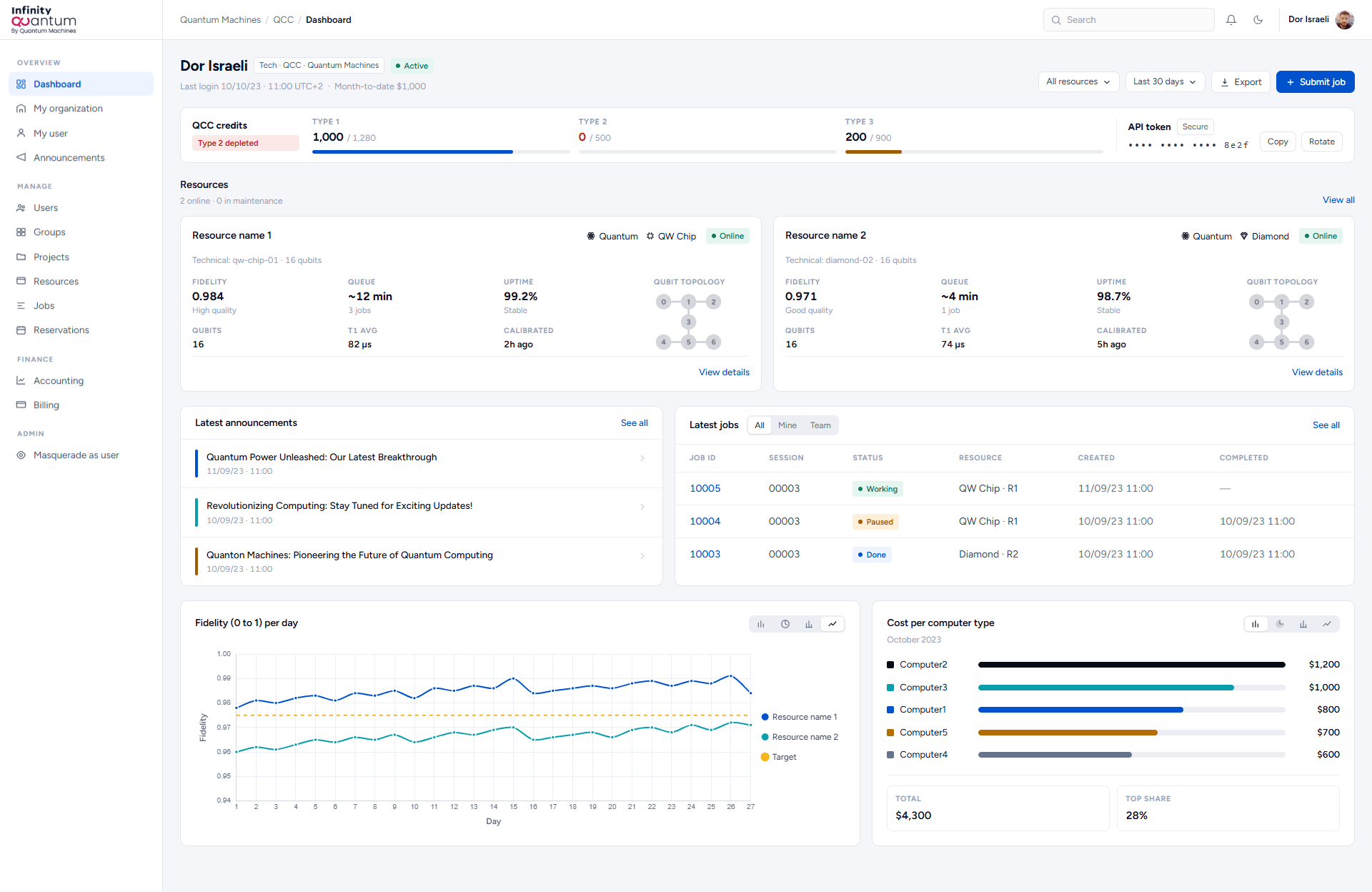The height and width of the screenshot is (892, 1372).
Task: Click the QW Chip tag icon on Resource name 1
Action: coord(650,236)
